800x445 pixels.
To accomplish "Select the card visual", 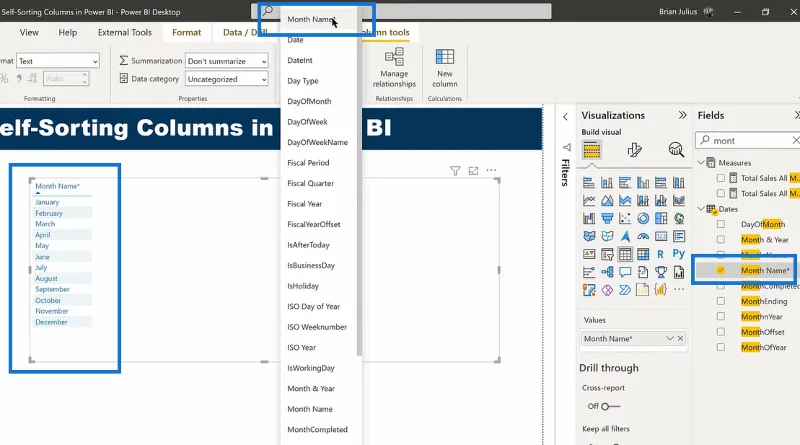I will (x=661, y=236).
